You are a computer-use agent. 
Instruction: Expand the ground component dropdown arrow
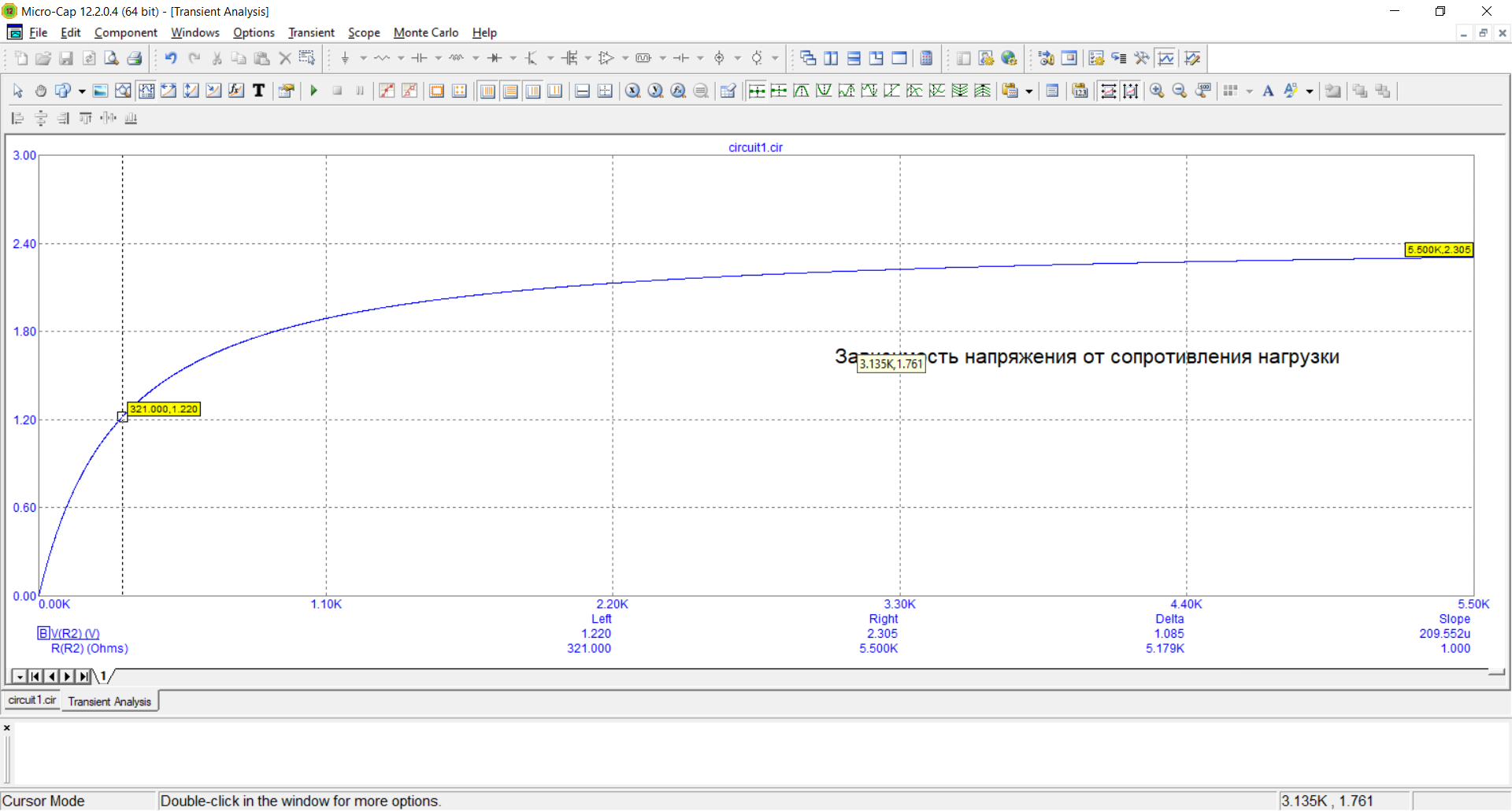pos(363,58)
